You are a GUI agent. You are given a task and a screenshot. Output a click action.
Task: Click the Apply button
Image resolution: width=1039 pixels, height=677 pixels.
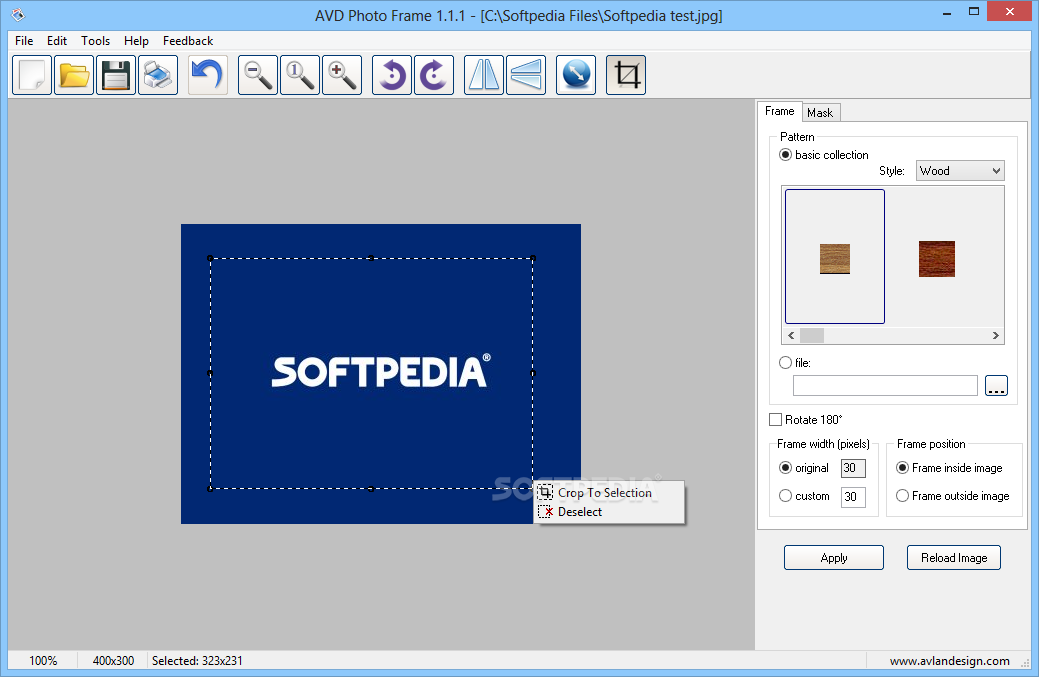click(x=834, y=558)
